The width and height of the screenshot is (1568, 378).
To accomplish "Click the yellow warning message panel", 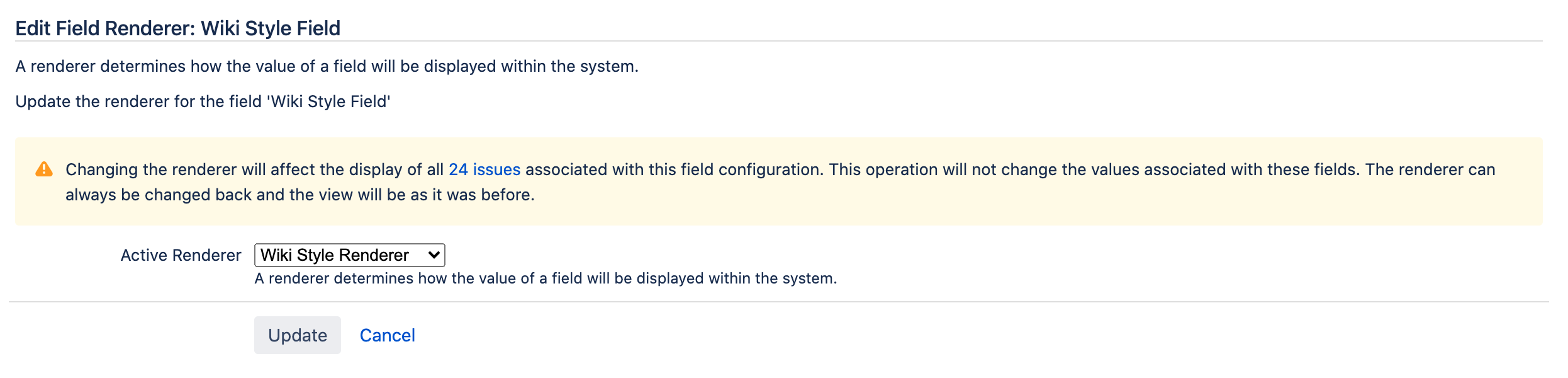I will click(x=779, y=181).
